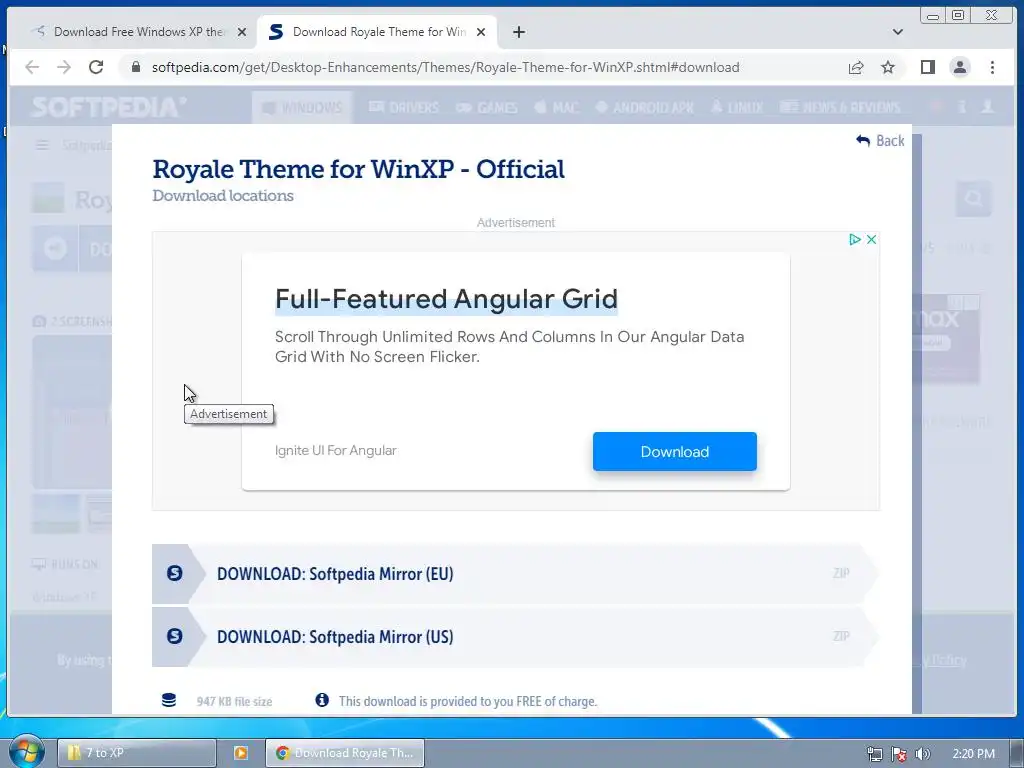
Task: Open Drivers section in Softpedia header
Action: pos(404,107)
